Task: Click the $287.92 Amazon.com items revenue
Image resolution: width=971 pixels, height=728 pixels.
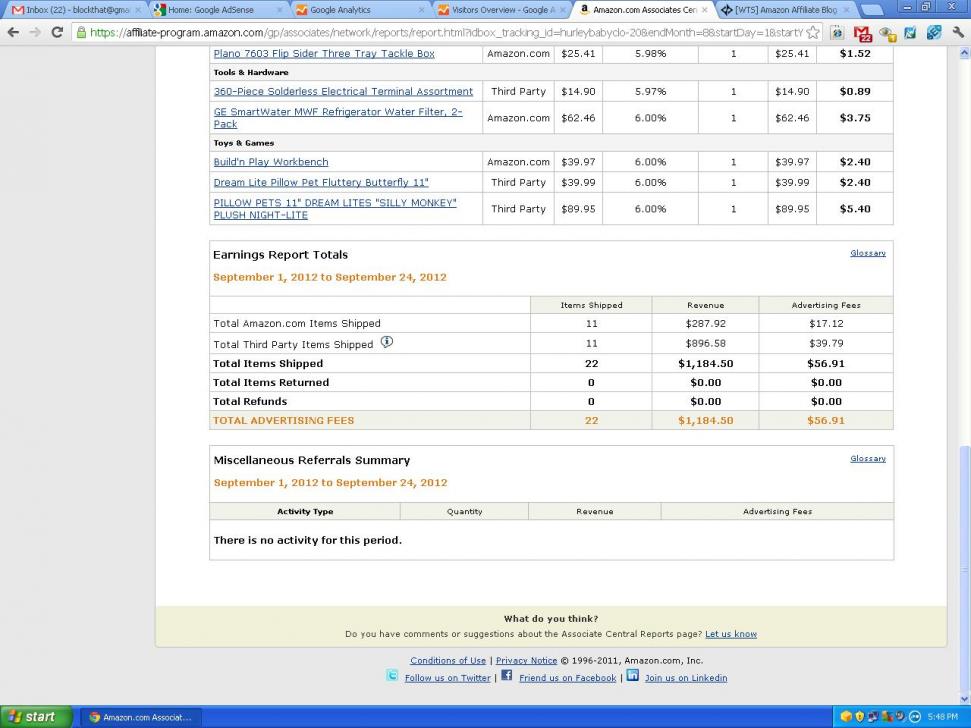Action: (705, 324)
